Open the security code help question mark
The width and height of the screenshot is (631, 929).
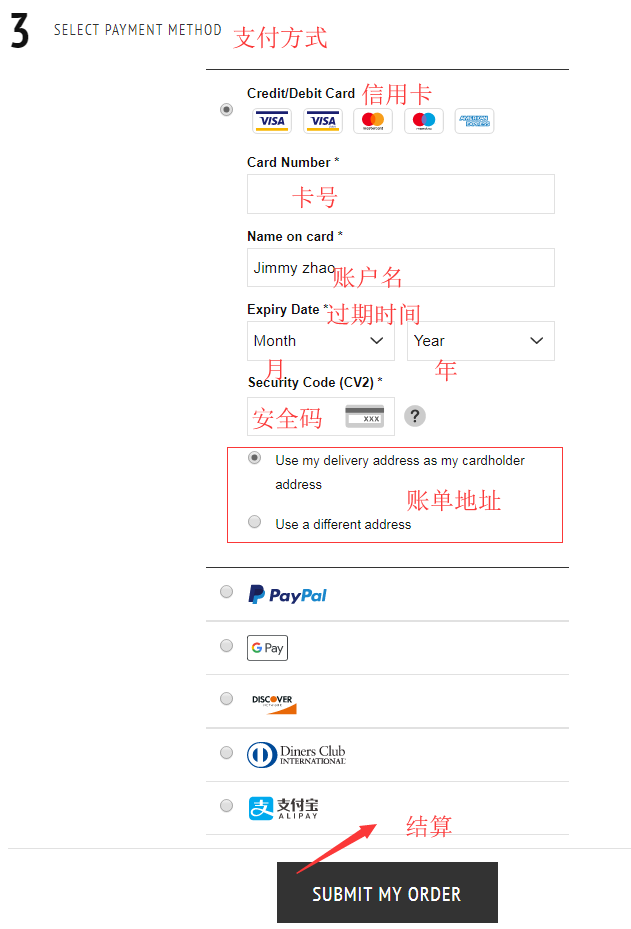pyautogui.click(x=415, y=416)
